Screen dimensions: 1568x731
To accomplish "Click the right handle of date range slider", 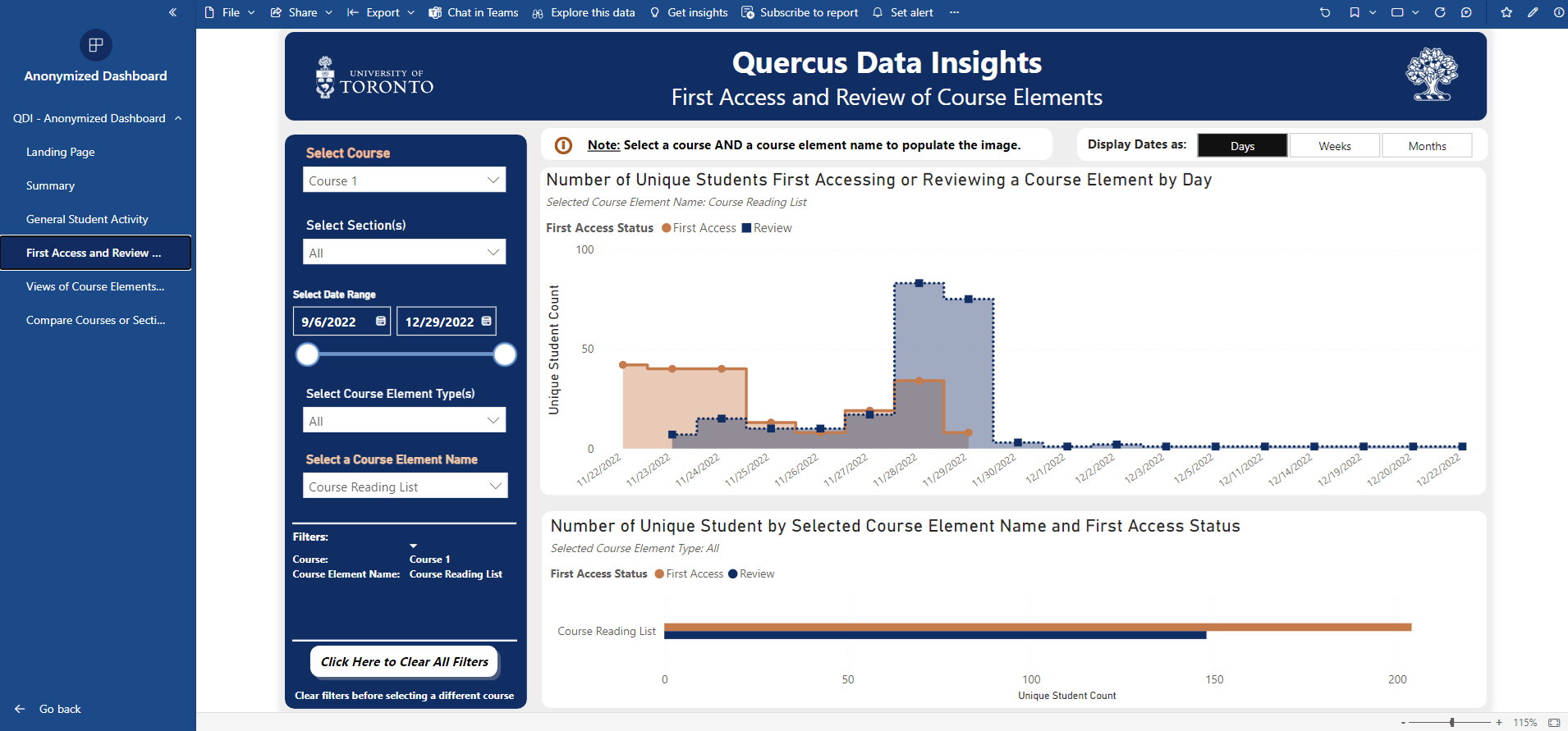I will coord(505,354).
